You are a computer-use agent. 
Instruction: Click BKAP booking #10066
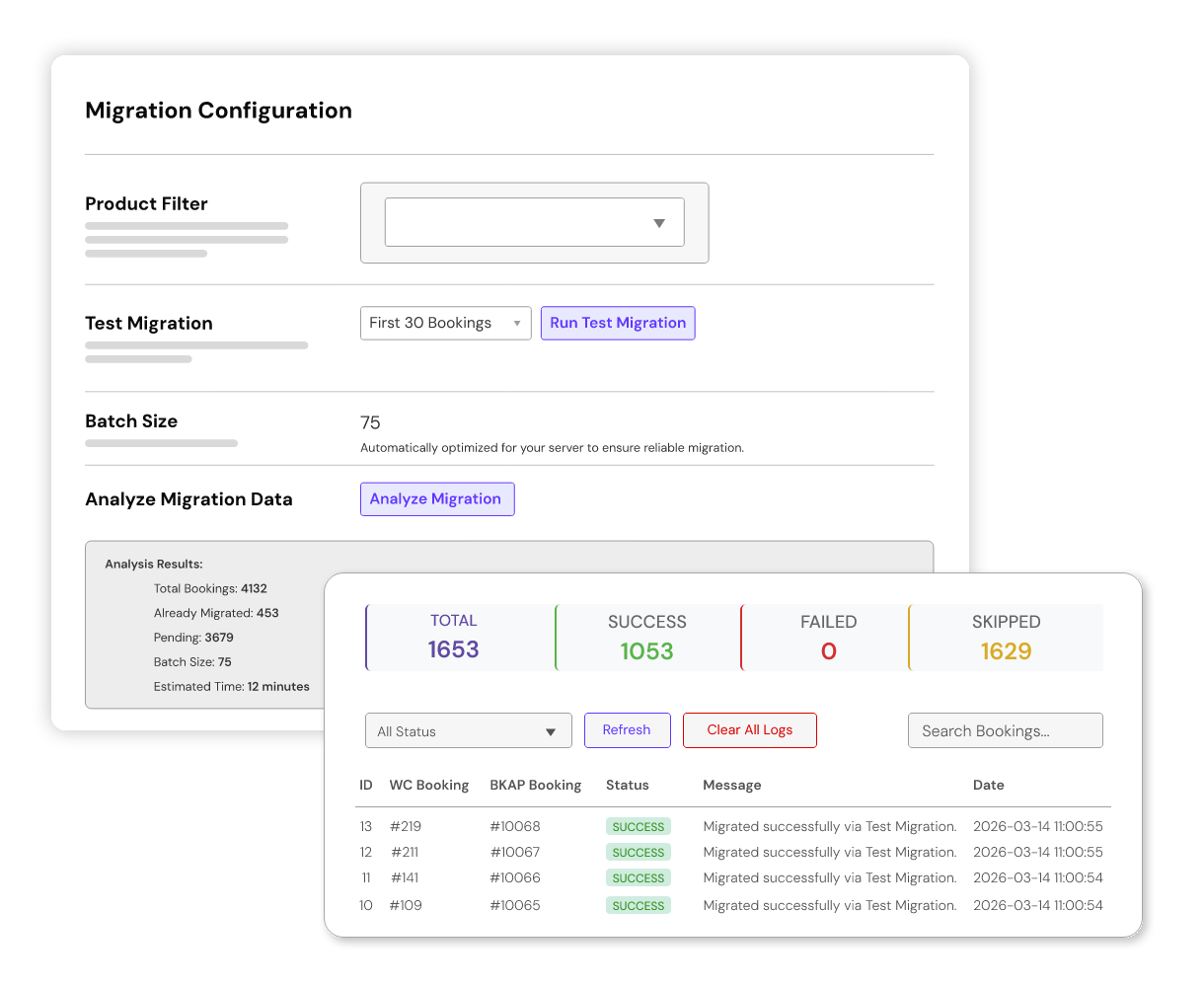pos(515,877)
